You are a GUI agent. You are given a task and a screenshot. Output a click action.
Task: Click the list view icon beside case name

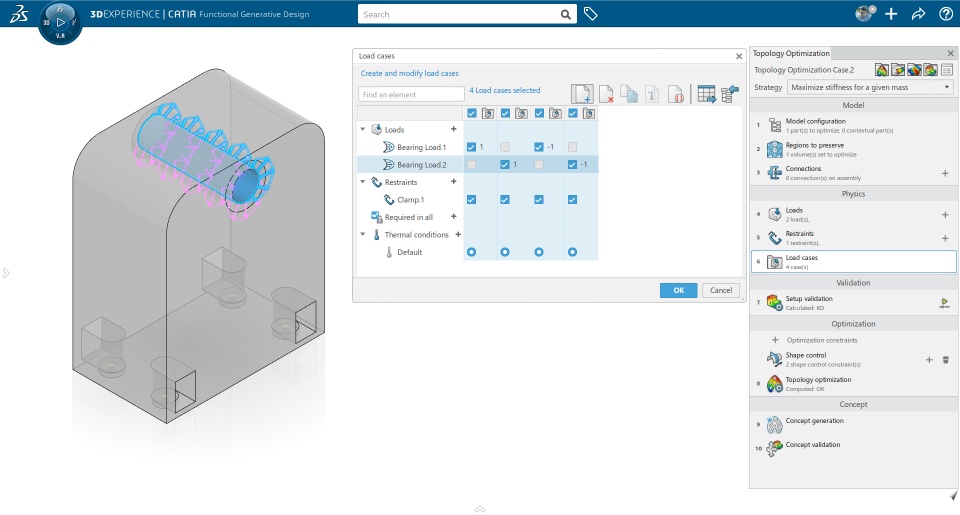click(x=947, y=70)
